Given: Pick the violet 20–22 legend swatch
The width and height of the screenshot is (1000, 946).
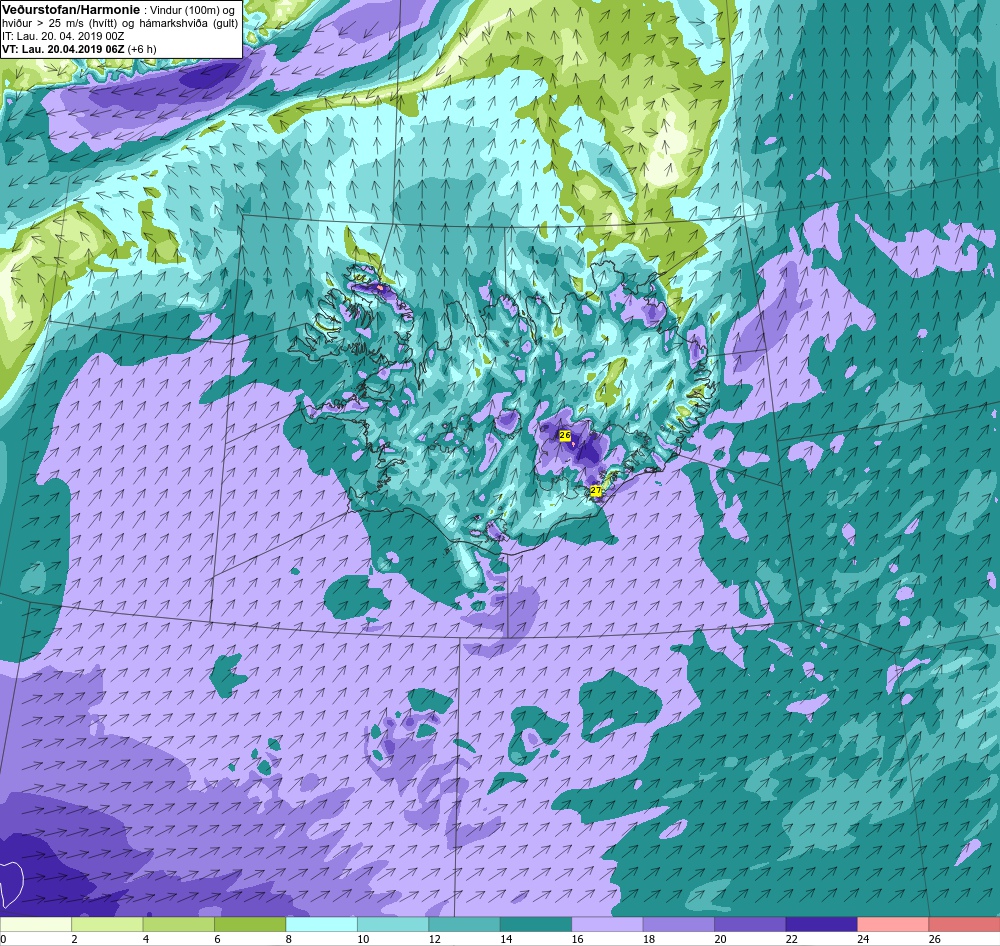Looking at the screenshot, I should pos(750,925).
